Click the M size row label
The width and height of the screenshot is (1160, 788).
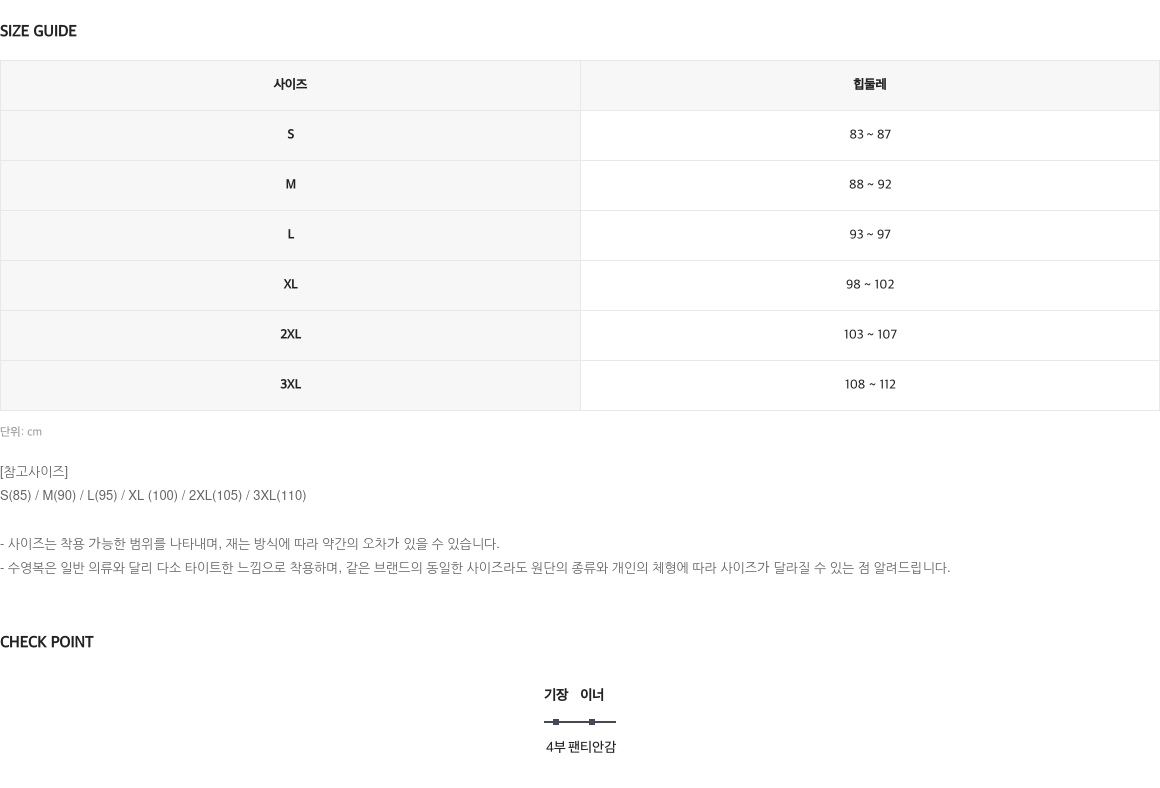tap(291, 184)
